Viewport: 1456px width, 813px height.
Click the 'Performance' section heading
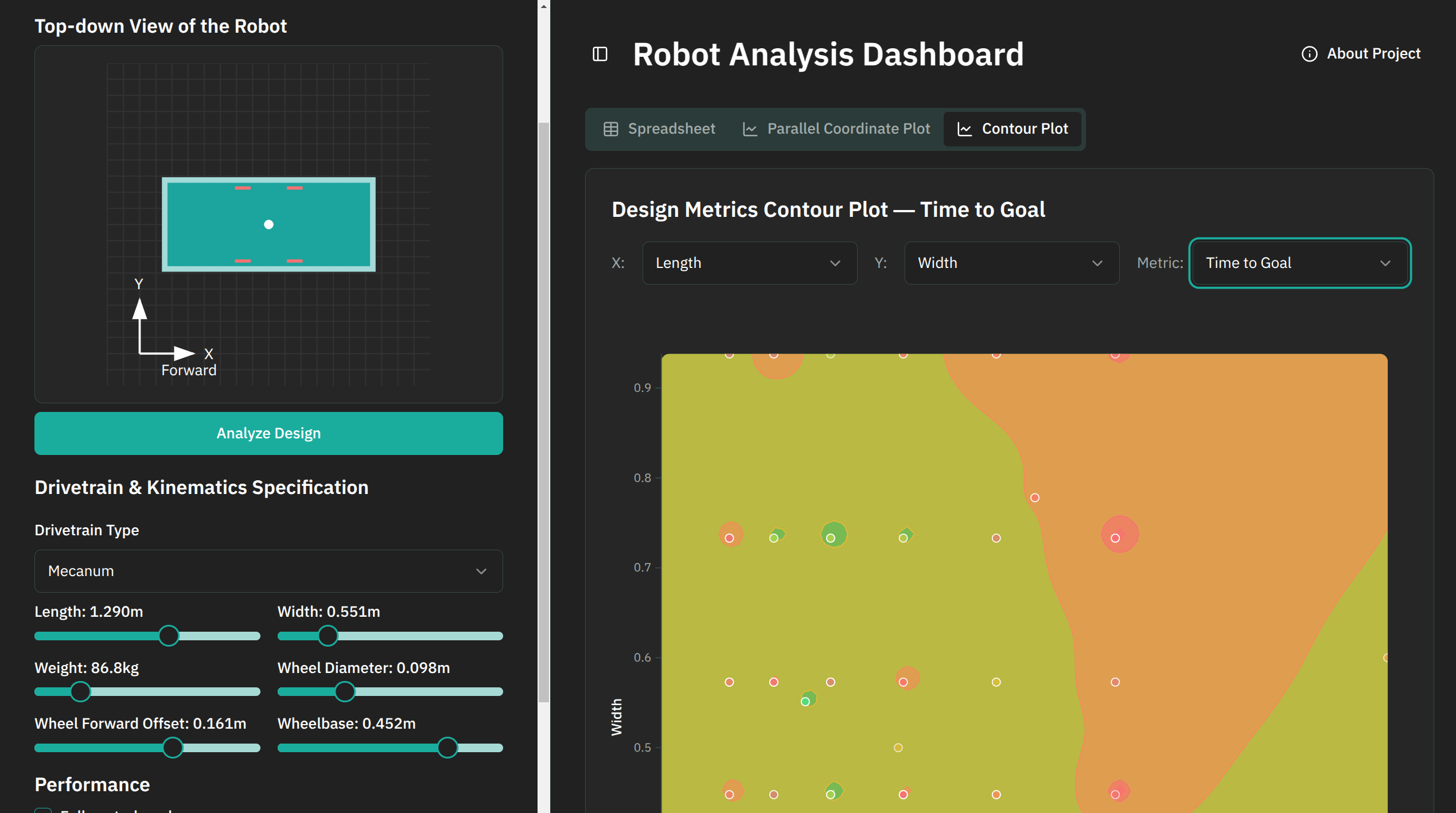tap(92, 784)
